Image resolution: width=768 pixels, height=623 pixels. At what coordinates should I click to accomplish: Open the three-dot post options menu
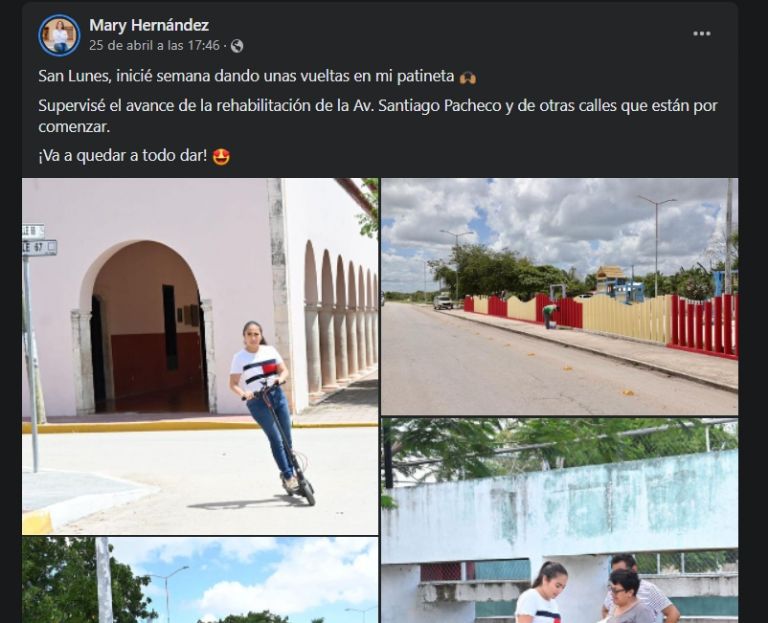pyautogui.click(x=701, y=33)
